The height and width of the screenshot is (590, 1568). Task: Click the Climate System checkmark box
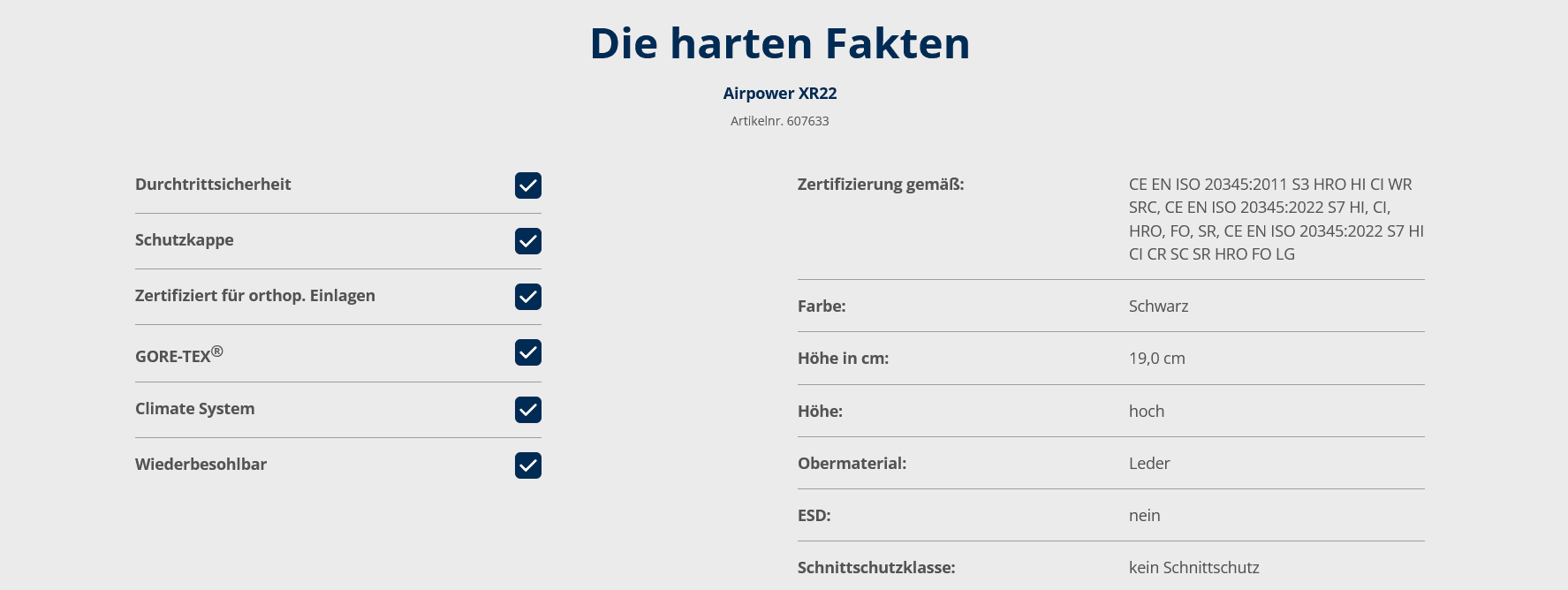(528, 410)
